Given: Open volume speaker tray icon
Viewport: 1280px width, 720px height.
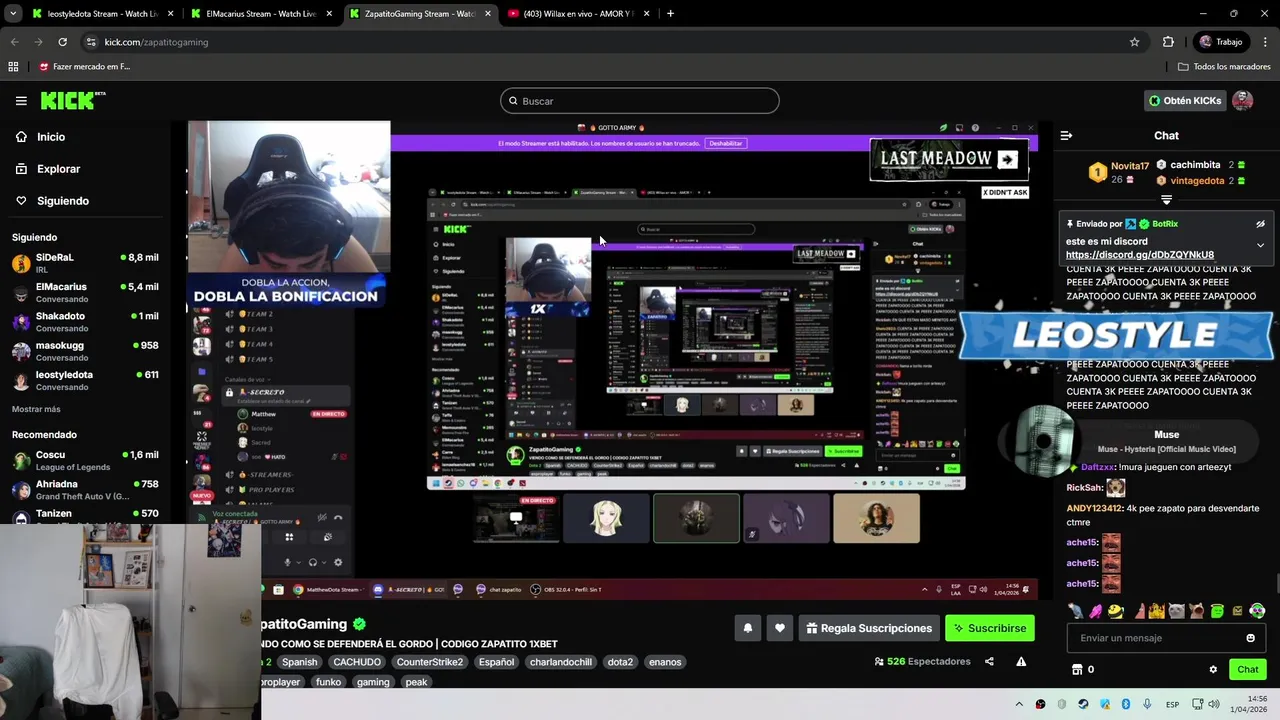Looking at the screenshot, I should pyautogui.click(x=1213, y=705).
